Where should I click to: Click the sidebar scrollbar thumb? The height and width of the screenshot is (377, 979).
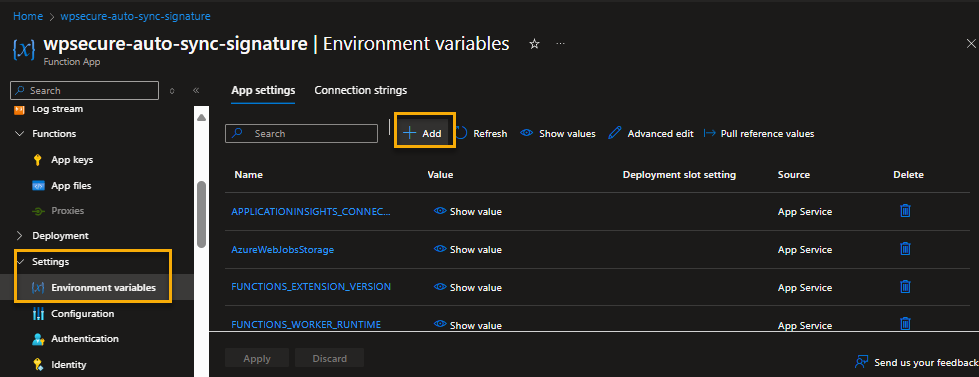[201, 214]
